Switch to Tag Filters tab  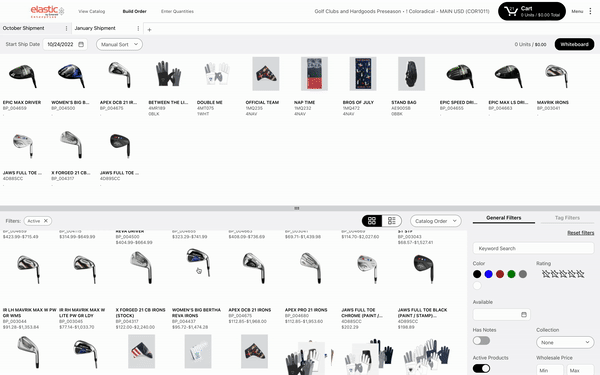tap(567, 218)
